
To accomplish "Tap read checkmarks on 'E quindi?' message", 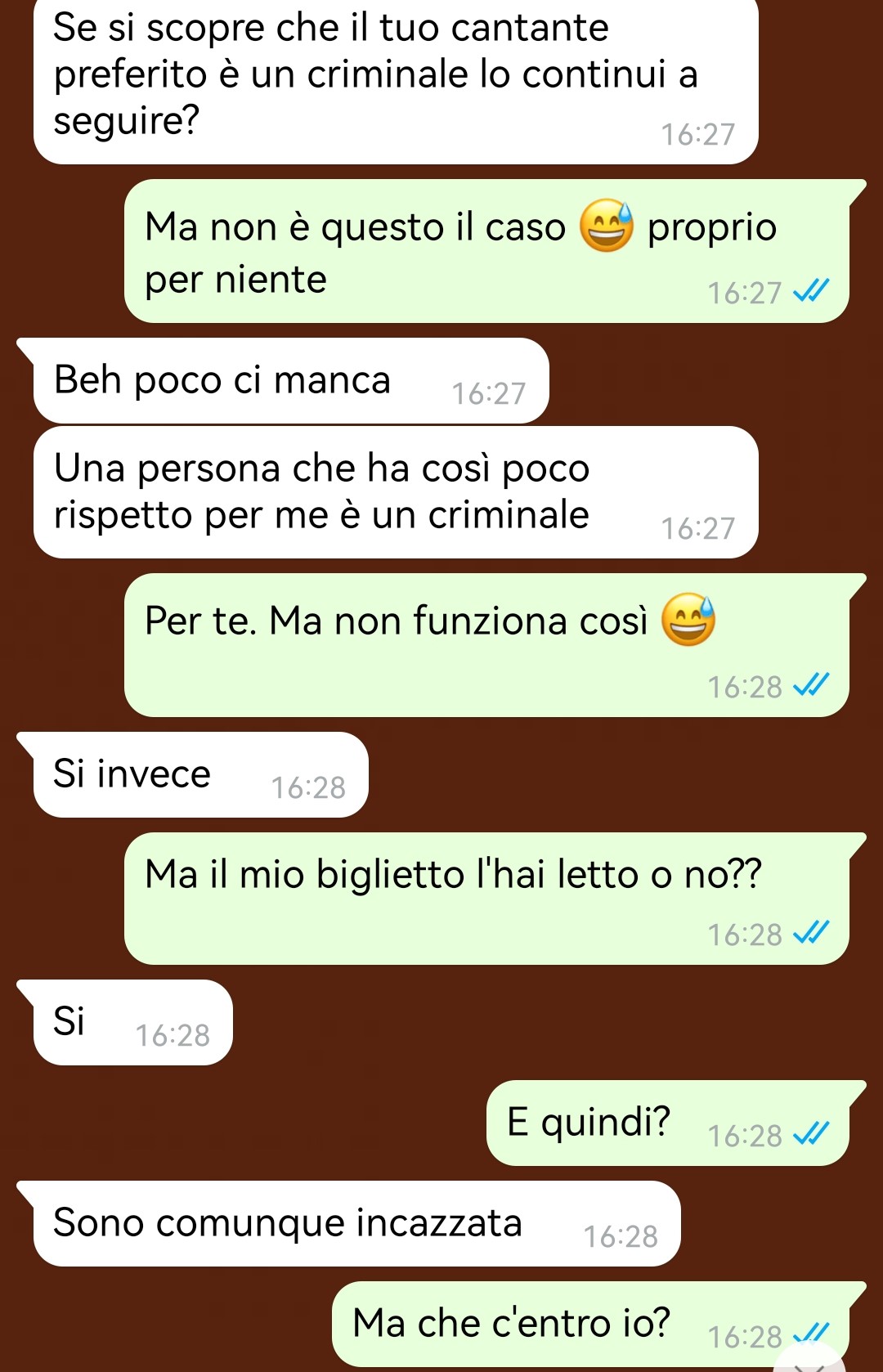I will [812, 1134].
